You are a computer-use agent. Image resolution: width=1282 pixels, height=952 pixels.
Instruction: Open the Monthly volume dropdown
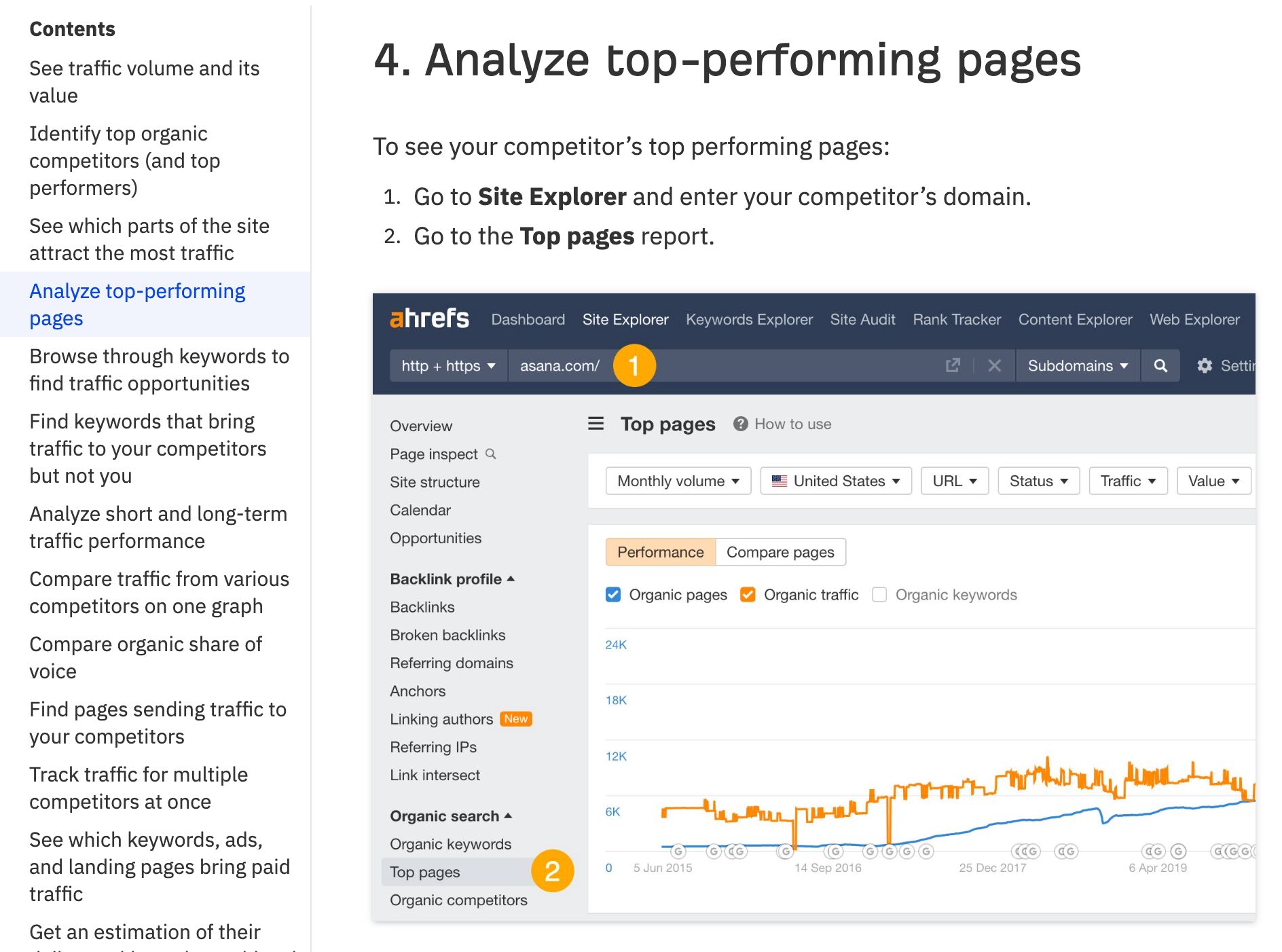click(x=678, y=481)
